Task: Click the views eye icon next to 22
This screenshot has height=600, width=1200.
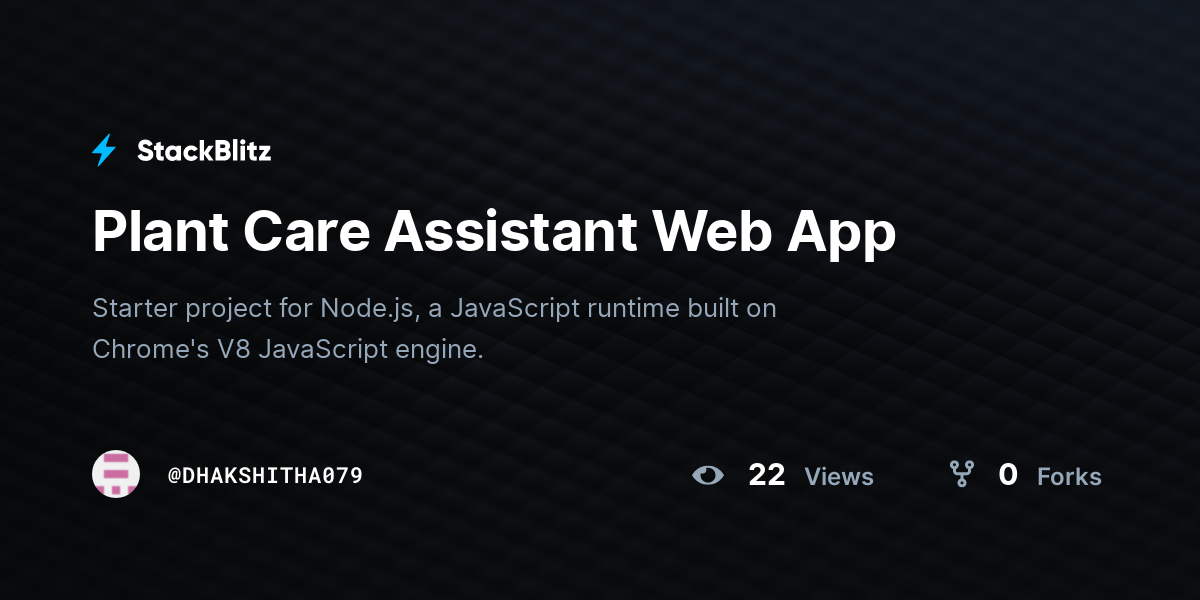Action: pos(708,476)
